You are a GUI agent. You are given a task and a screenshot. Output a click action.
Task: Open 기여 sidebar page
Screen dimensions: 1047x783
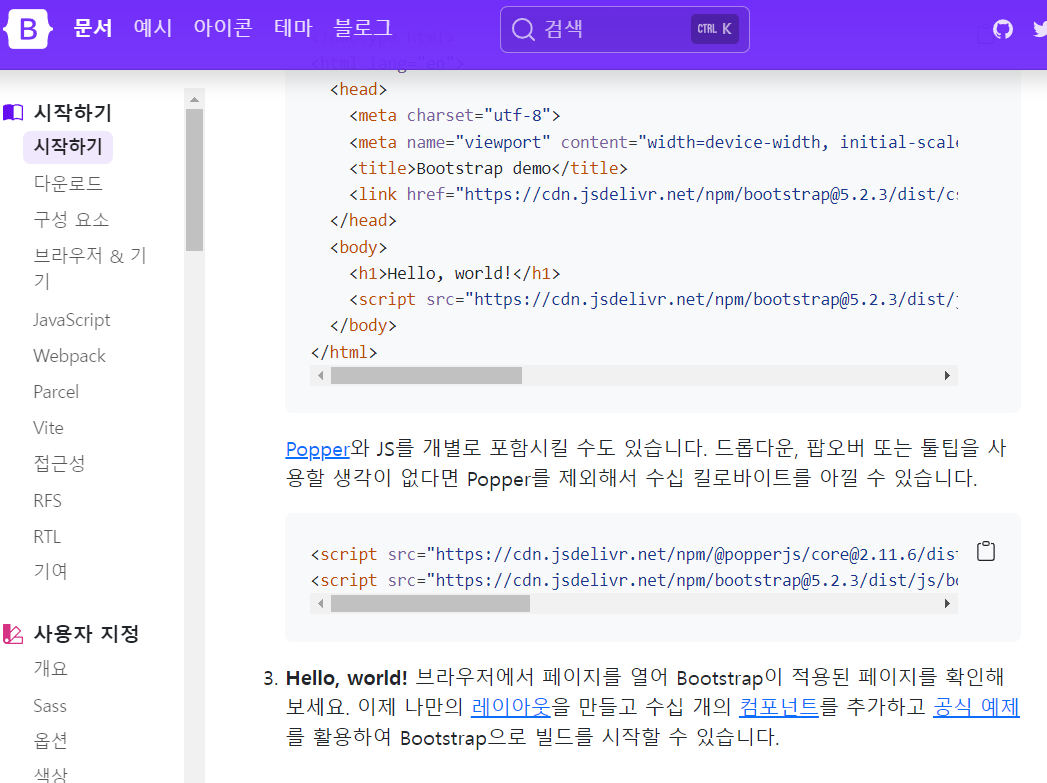click(x=50, y=571)
